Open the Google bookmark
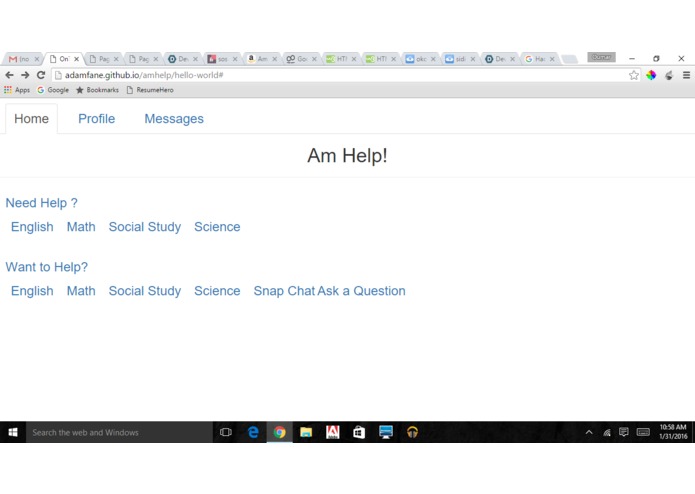 click(53, 90)
